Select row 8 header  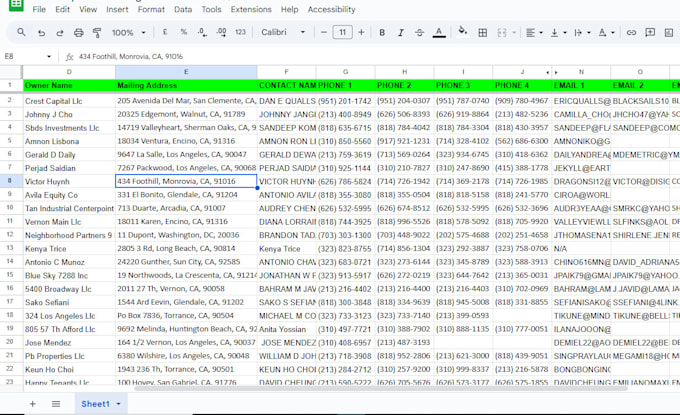pos(10,181)
